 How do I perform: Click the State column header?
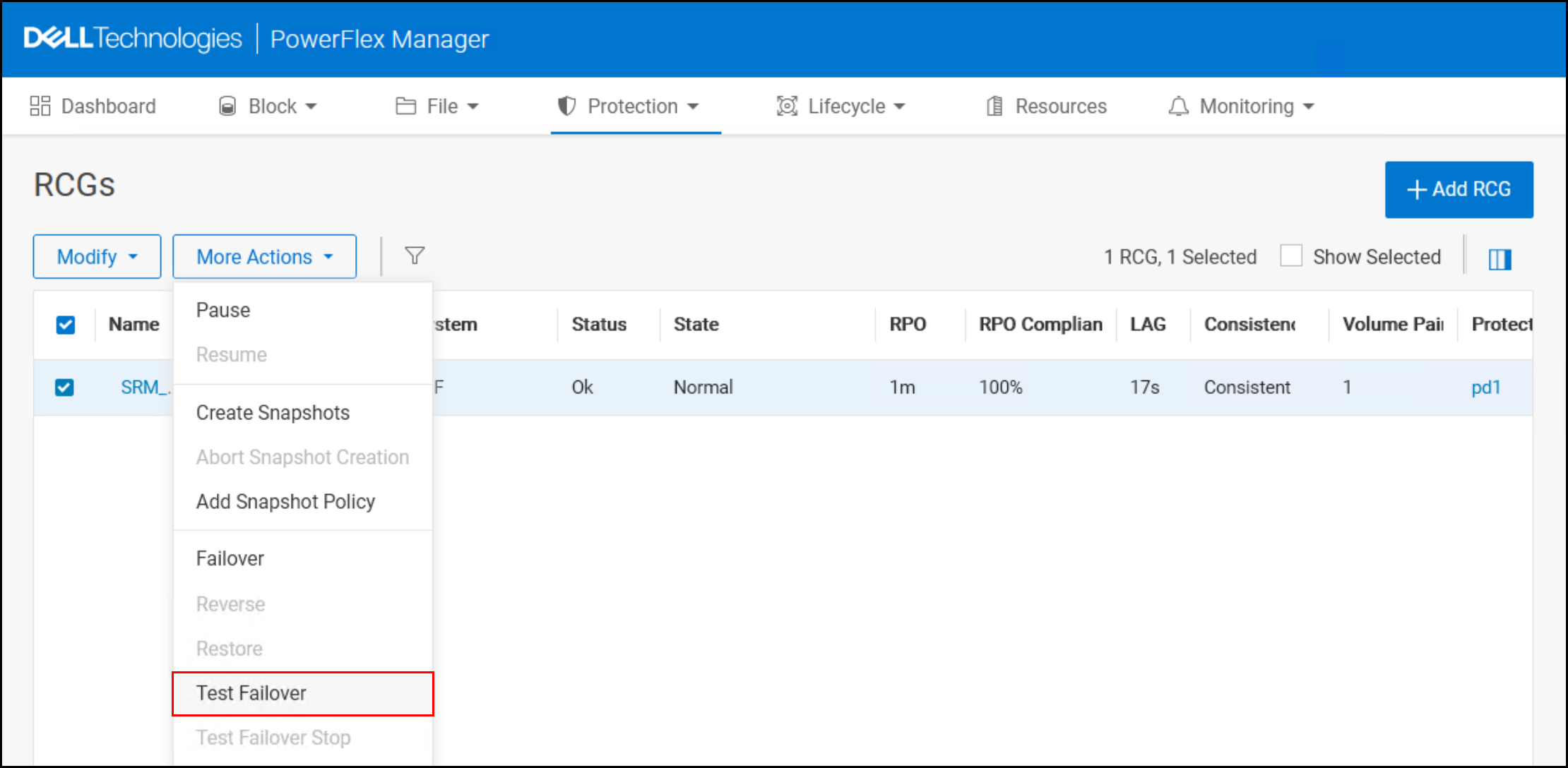pos(696,324)
